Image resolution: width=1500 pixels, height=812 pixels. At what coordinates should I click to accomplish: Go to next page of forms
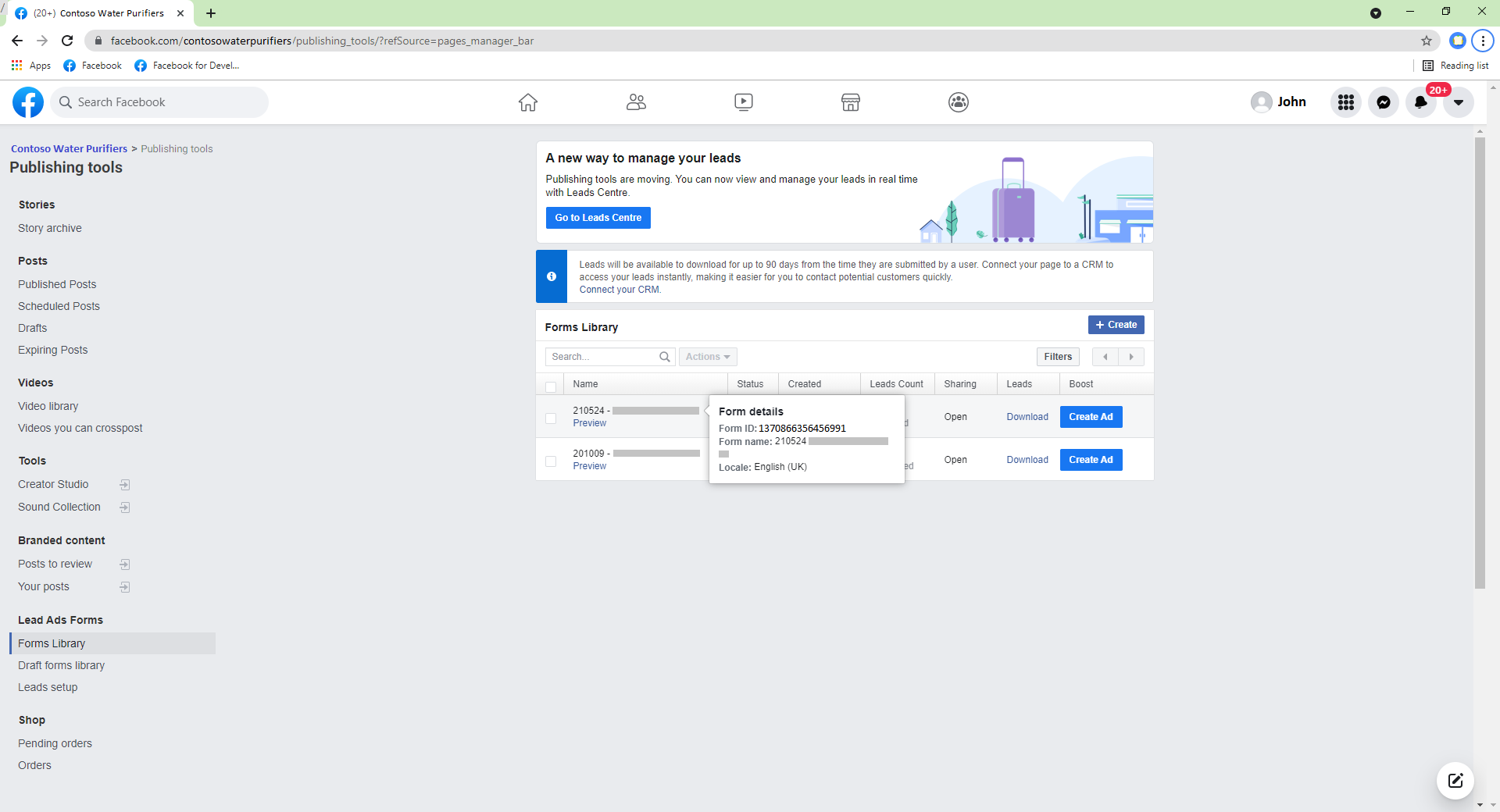1130,357
